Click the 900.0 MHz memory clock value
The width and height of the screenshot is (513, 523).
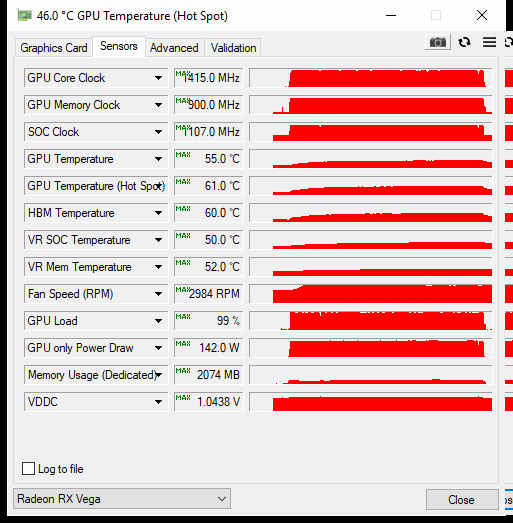pos(209,105)
